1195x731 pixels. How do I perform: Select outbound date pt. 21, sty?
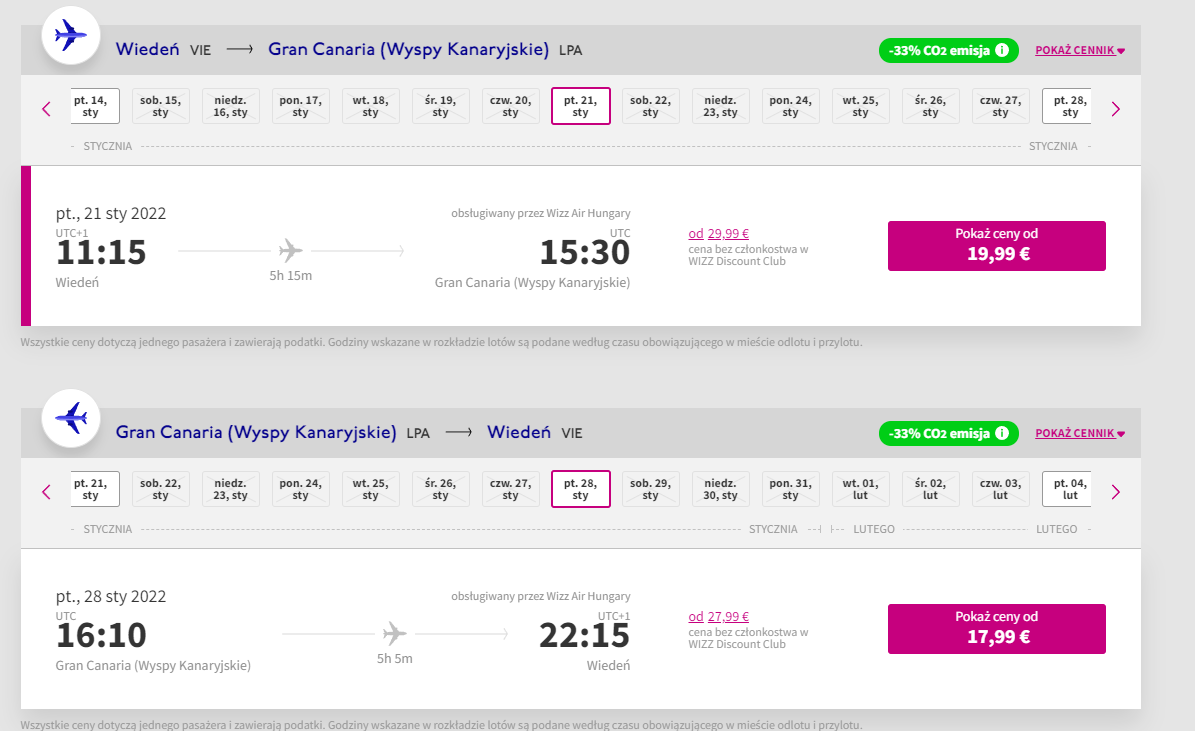(581, 106)
